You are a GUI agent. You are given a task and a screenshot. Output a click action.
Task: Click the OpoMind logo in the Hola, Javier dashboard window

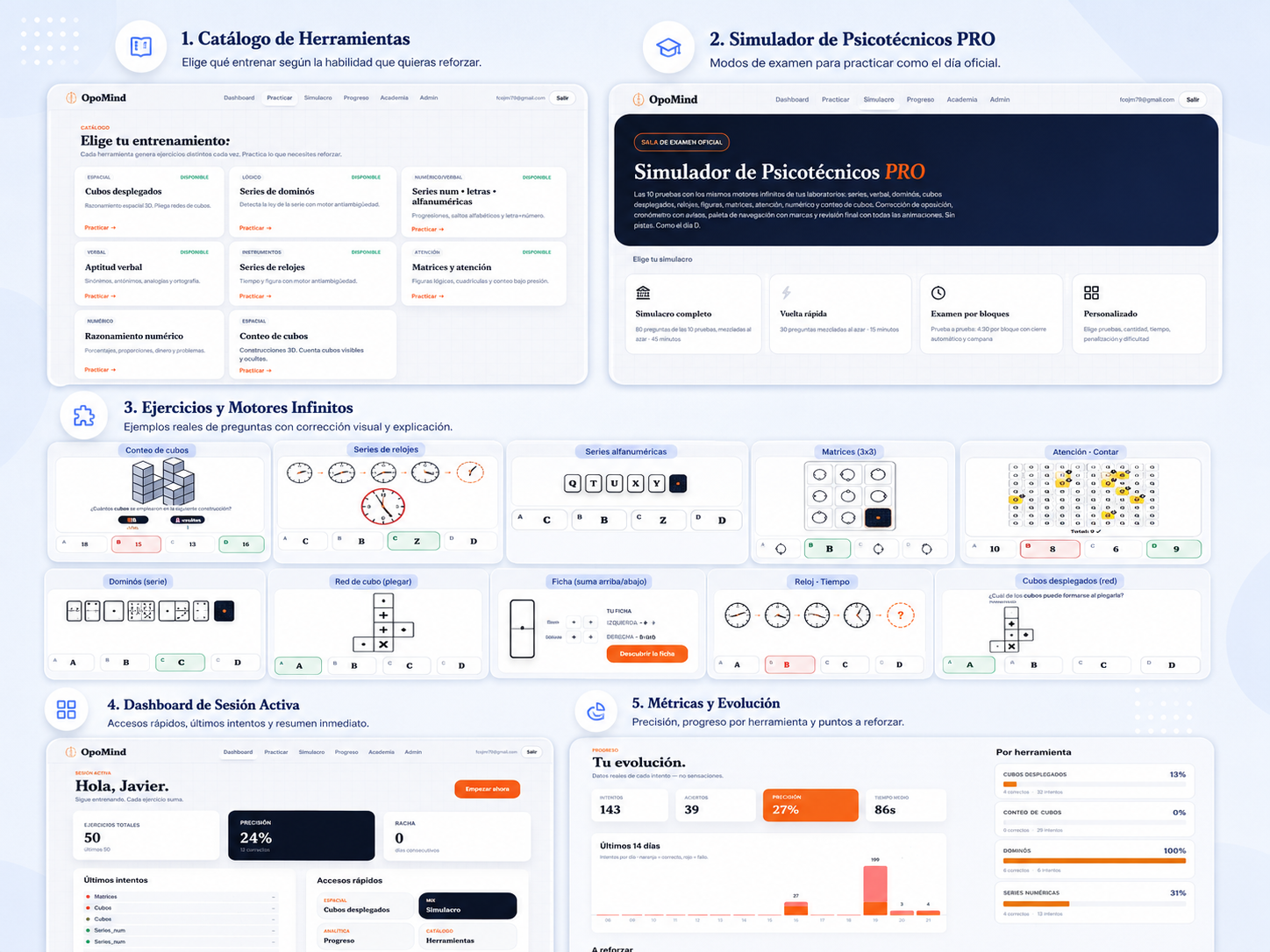tap(96, 752)
